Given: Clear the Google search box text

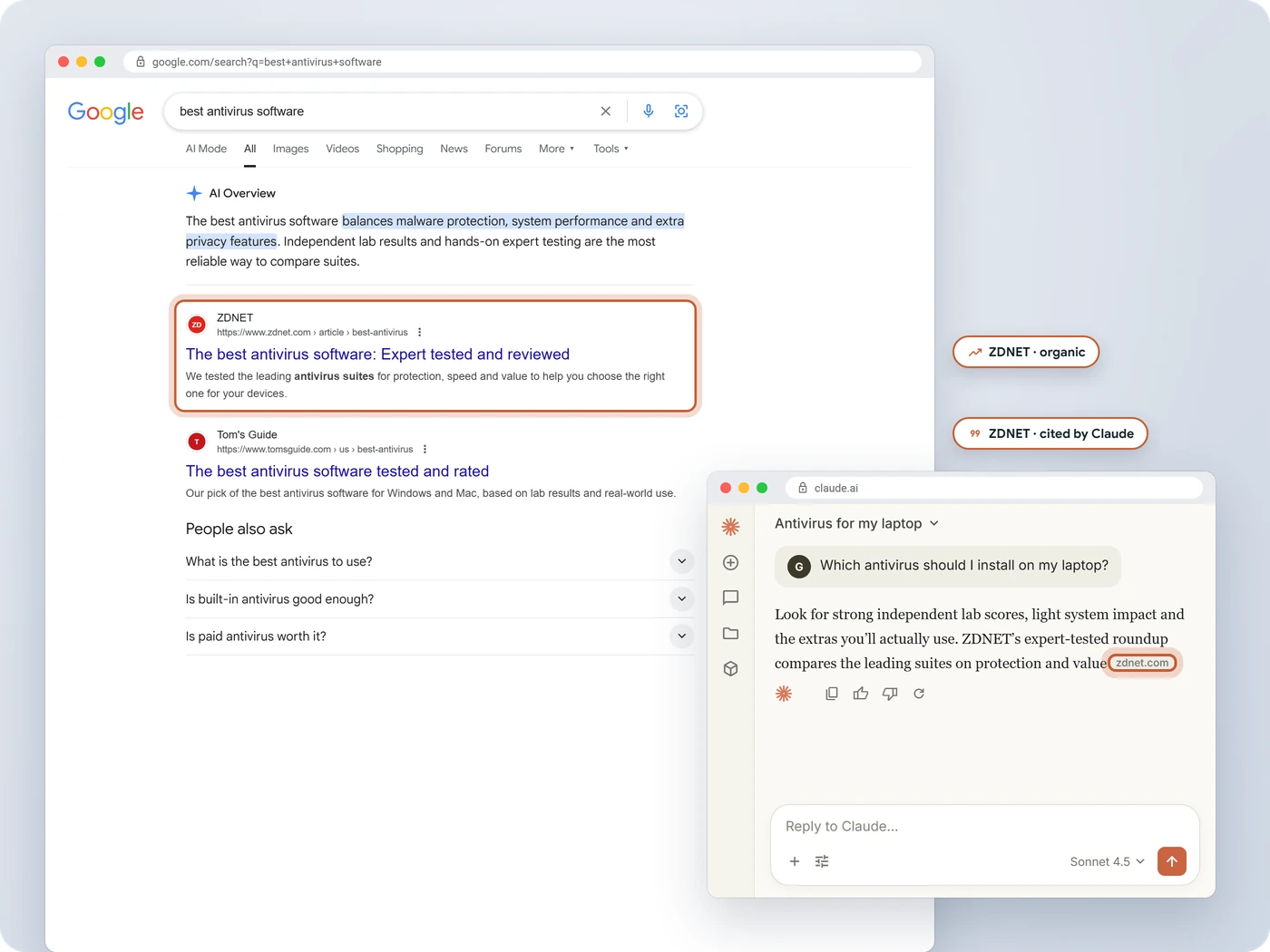Looking at the screenshot, I should pyautogui.click(x=606, y=112).
